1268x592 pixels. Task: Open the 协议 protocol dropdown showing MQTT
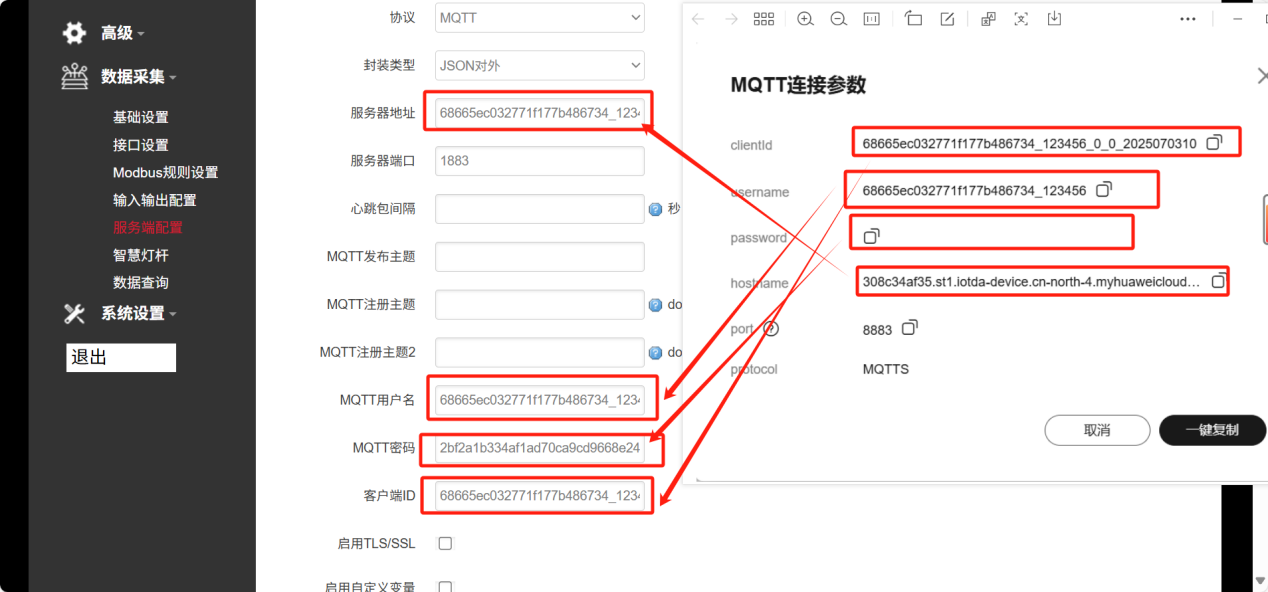point(539,17)
